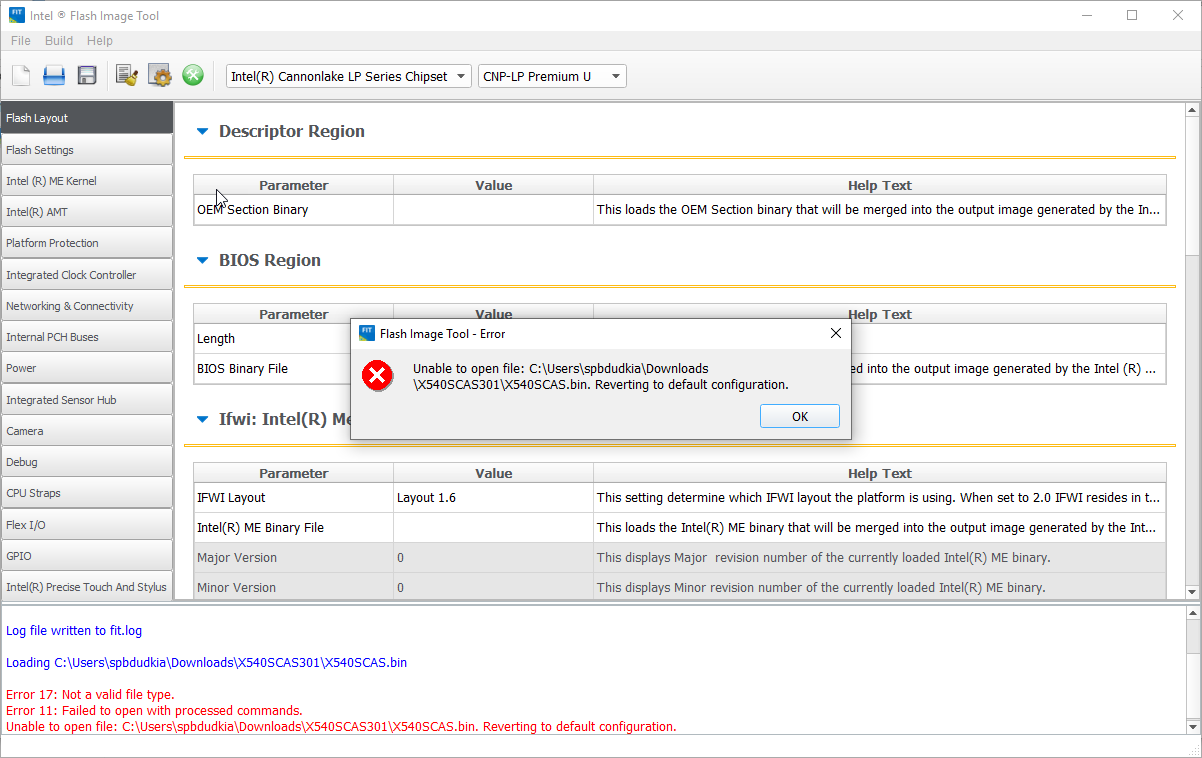Image resolution: width=1202 pixels, height=758 pixels.
Task: Collapse the Descriptor Region section
Action: tap(203, 131)
